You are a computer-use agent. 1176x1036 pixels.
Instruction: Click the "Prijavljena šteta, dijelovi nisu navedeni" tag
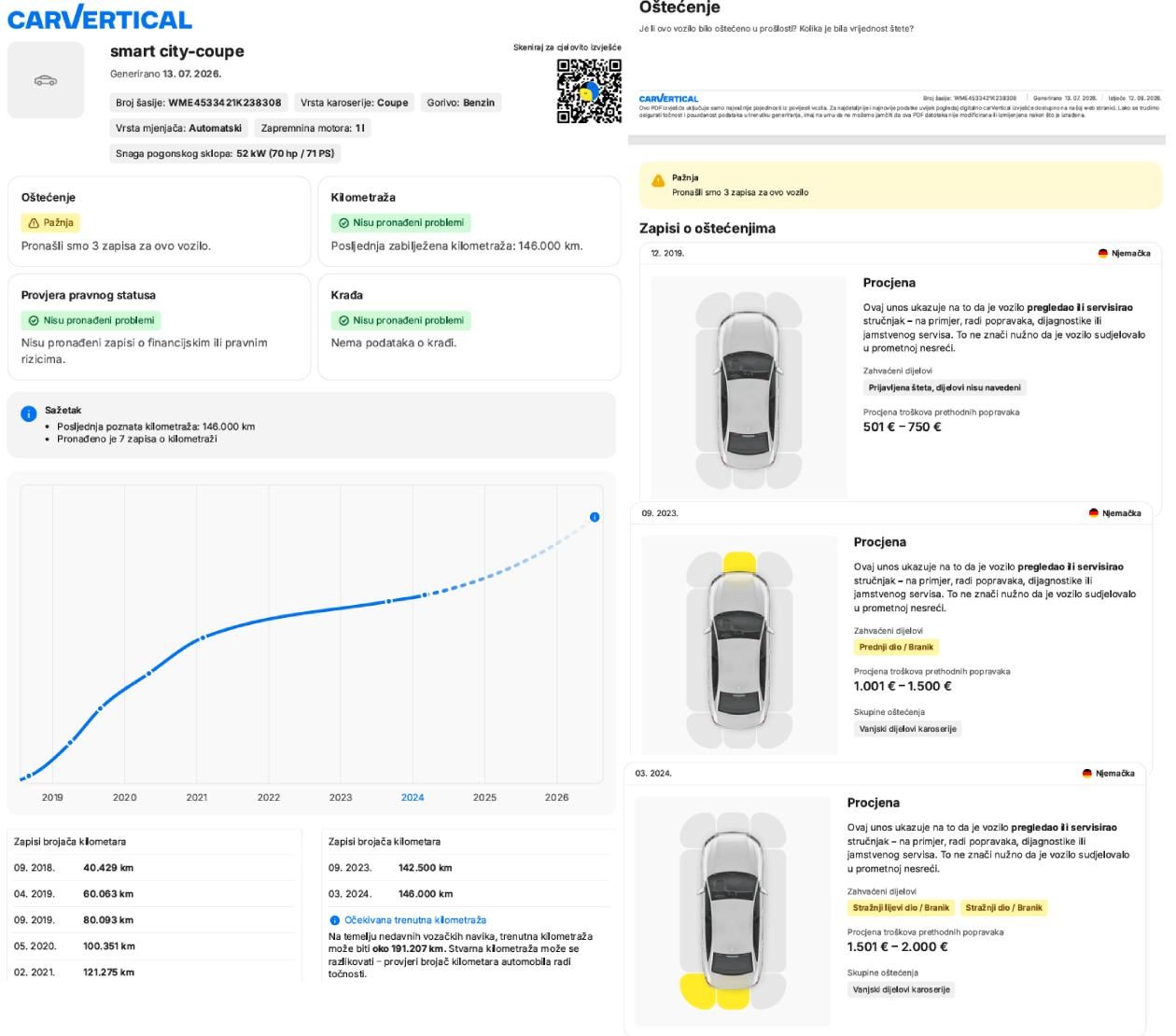click(945, 388)
